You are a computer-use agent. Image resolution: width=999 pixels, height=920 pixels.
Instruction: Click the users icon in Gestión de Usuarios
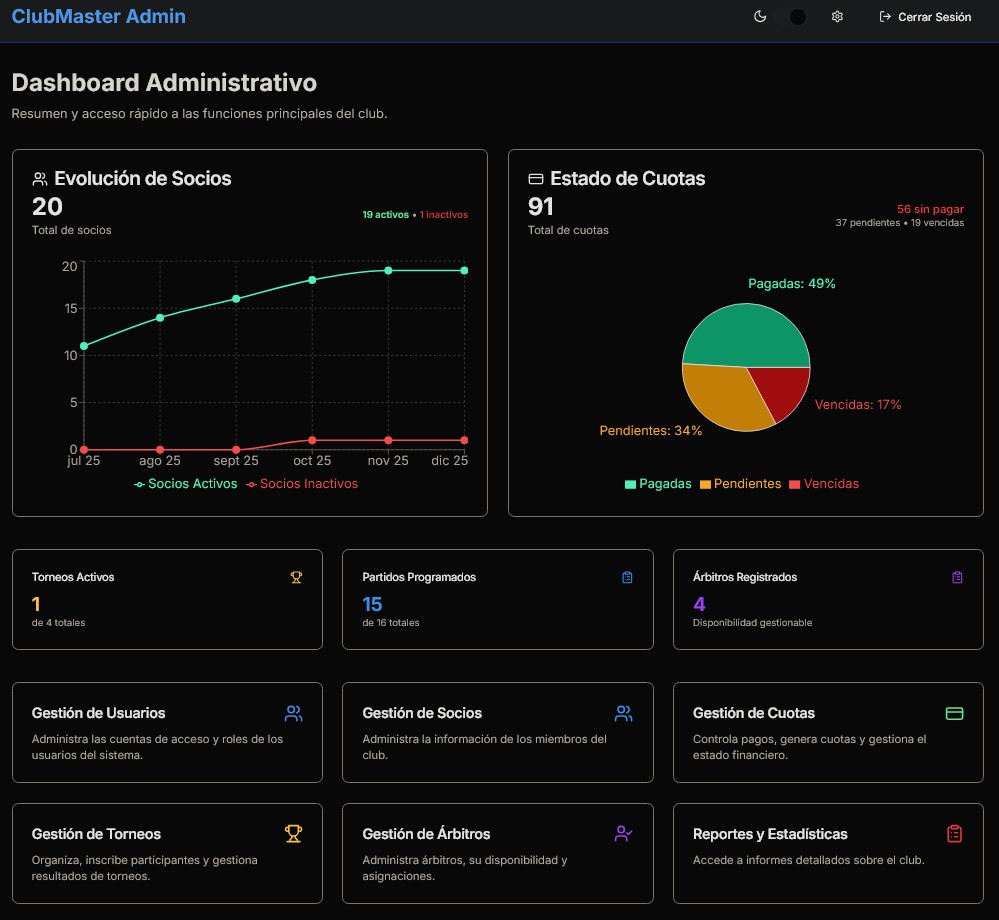(x=294, y=714)
